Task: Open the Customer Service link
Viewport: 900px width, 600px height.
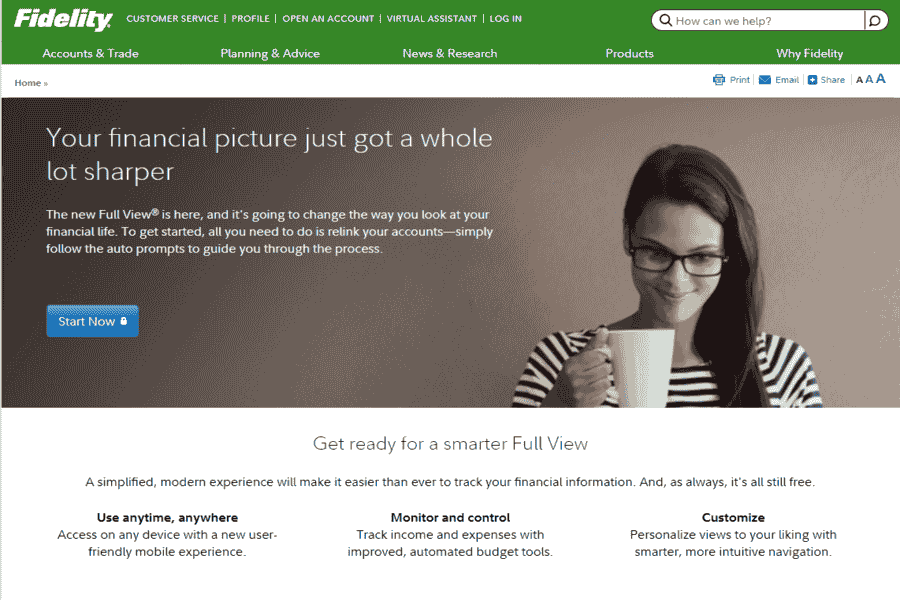Action: point(173,18)
